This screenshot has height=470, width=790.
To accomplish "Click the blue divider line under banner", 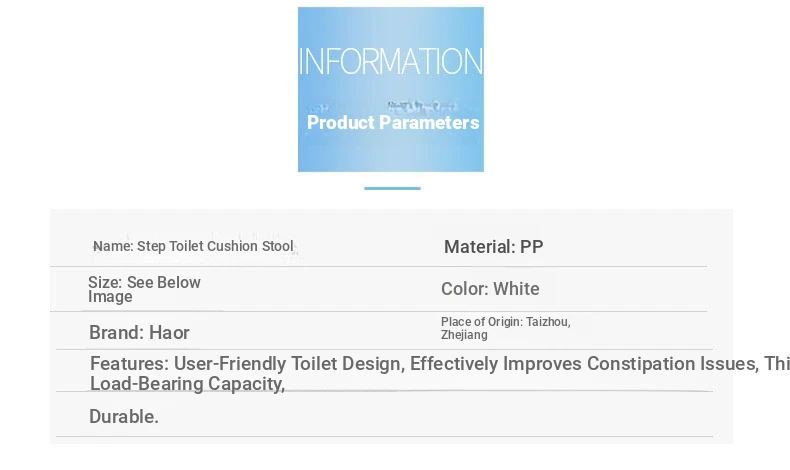I will click(392, 188).
